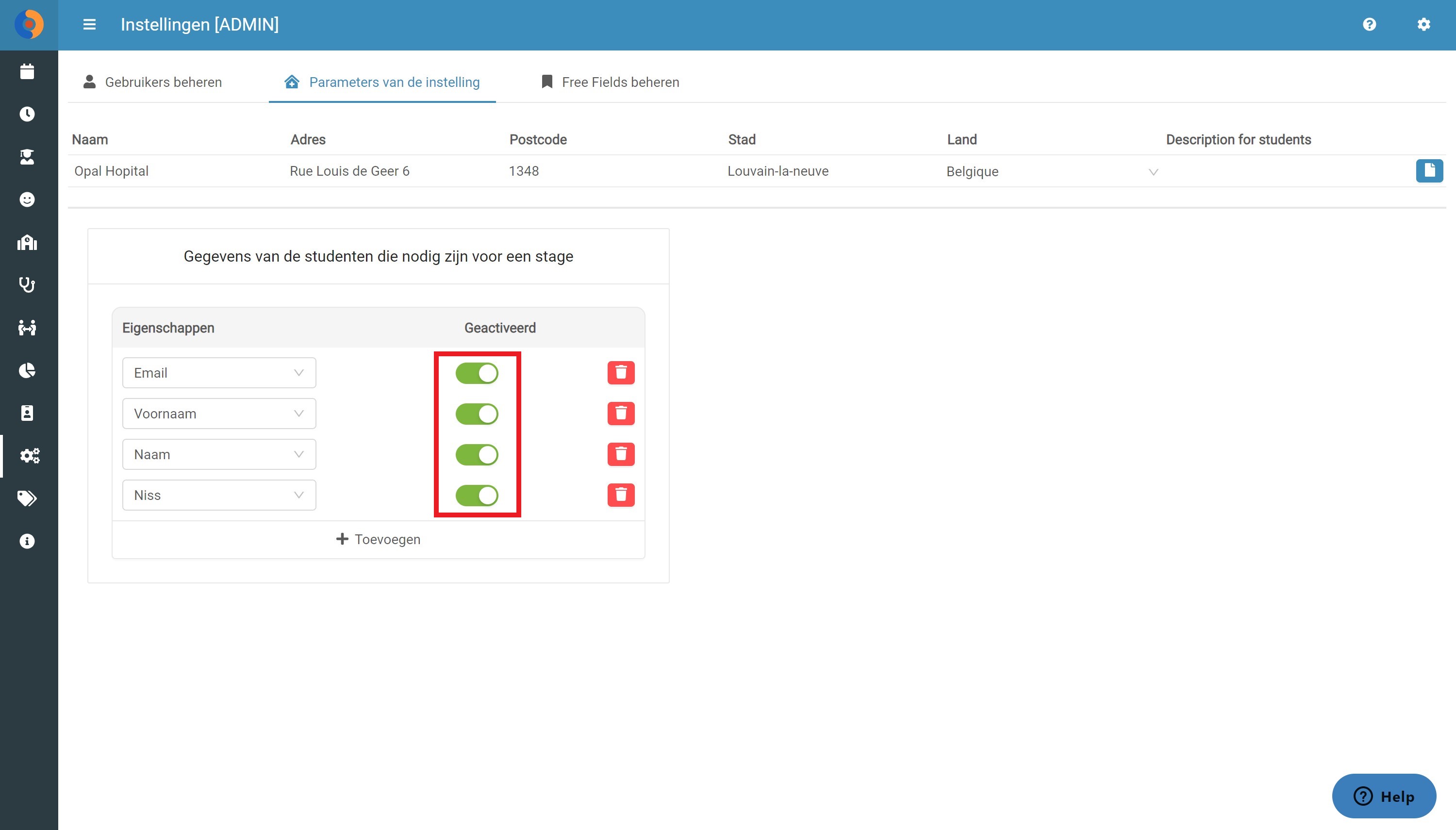Click the Land column header
The width and height of the screenshot is (1456, 830).
pyautogui.click(x=962, y=140)
